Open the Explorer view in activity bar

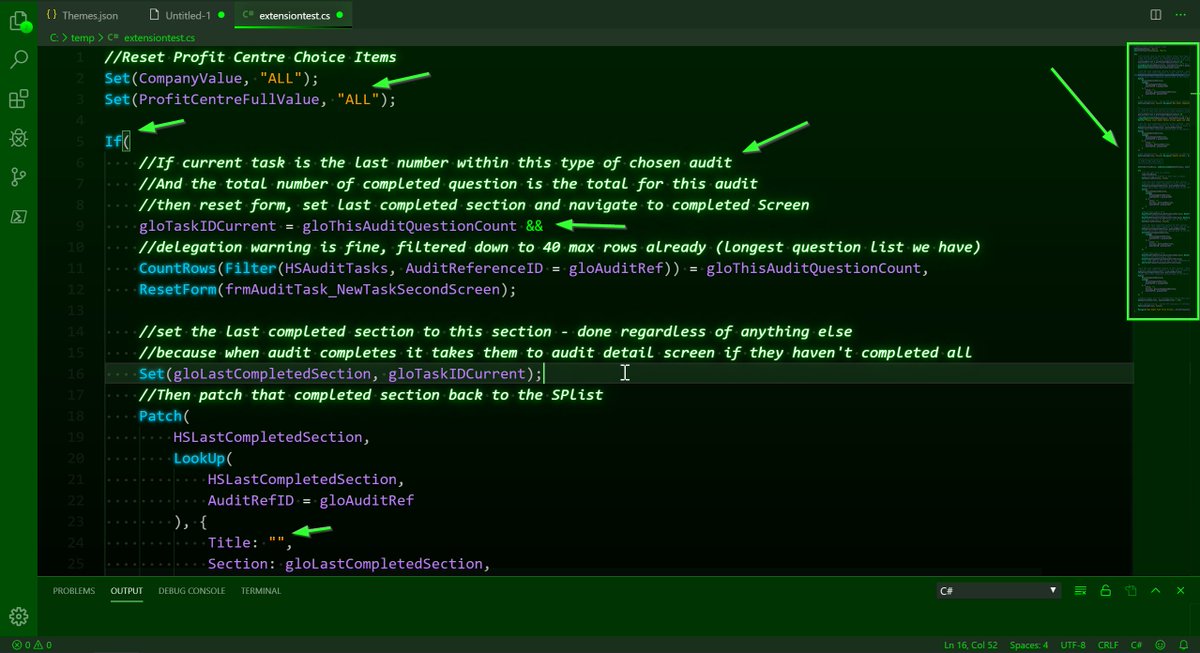18,20
